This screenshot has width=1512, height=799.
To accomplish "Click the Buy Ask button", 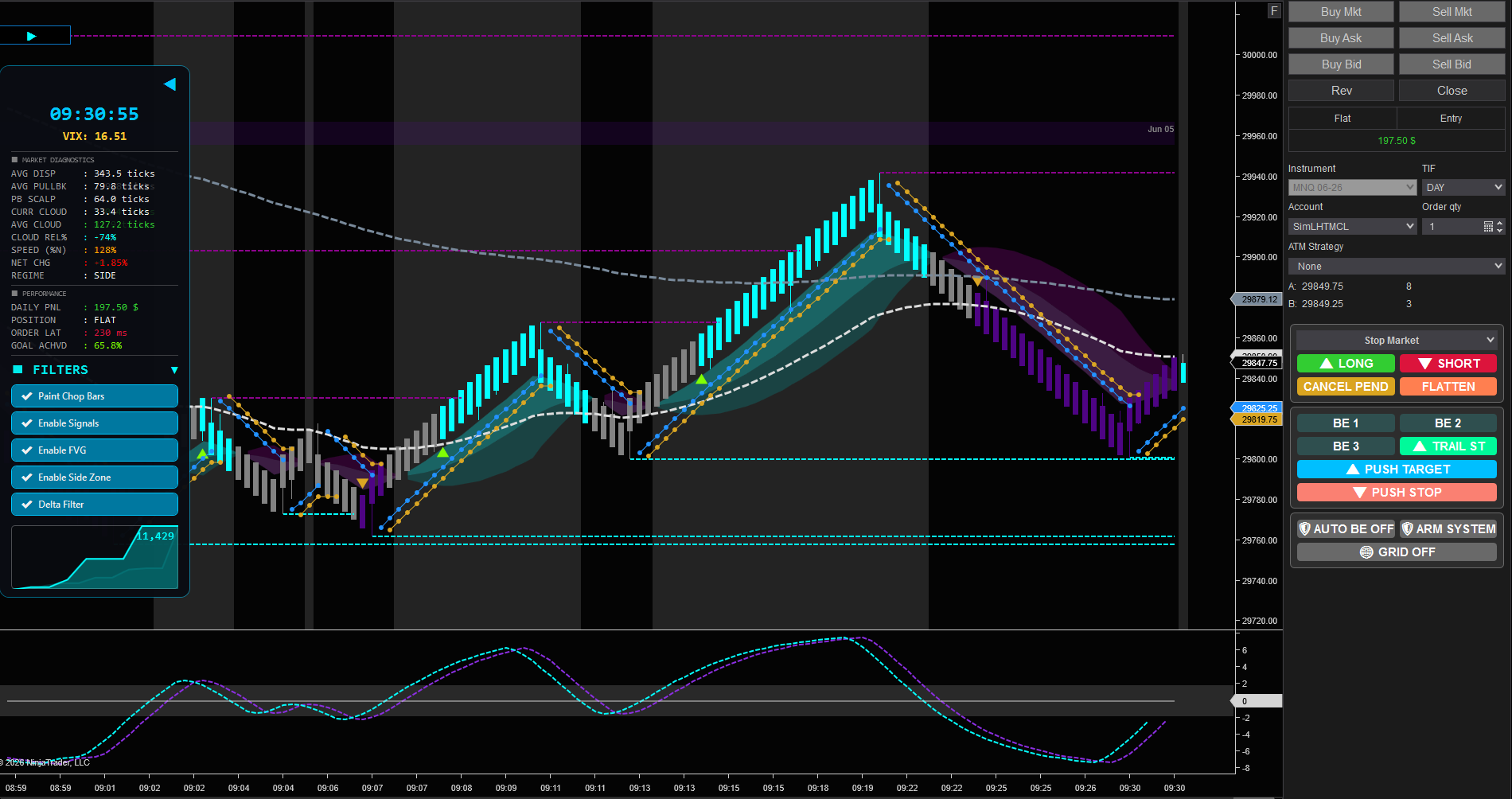I will pos(1341,38).
